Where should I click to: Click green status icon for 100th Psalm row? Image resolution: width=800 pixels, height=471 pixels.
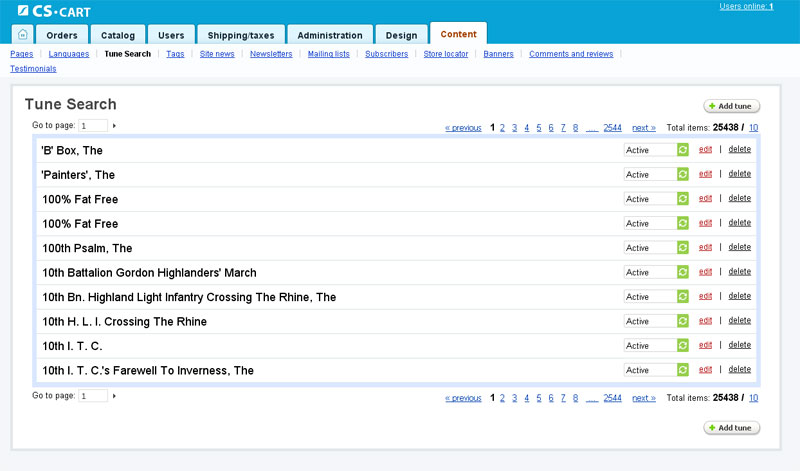click(x=683, y=248)
